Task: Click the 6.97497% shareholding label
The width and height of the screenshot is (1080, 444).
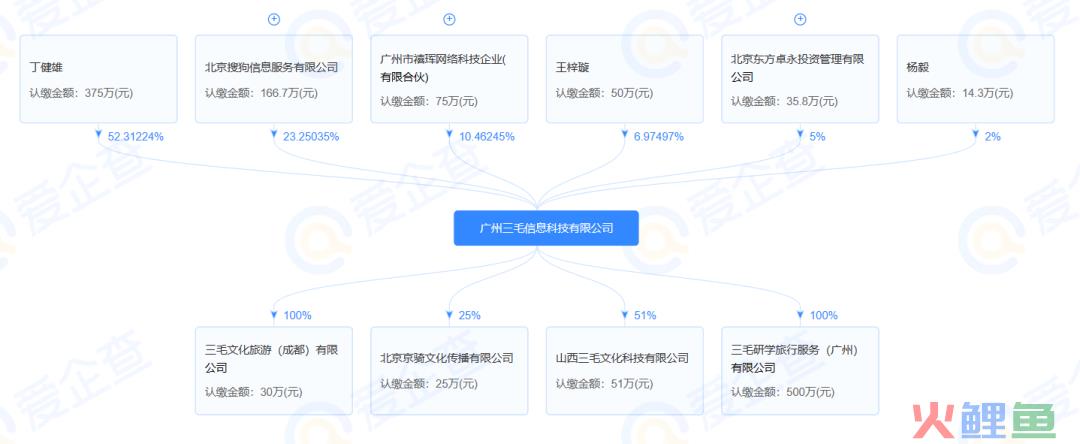Action: coord(658,136)
